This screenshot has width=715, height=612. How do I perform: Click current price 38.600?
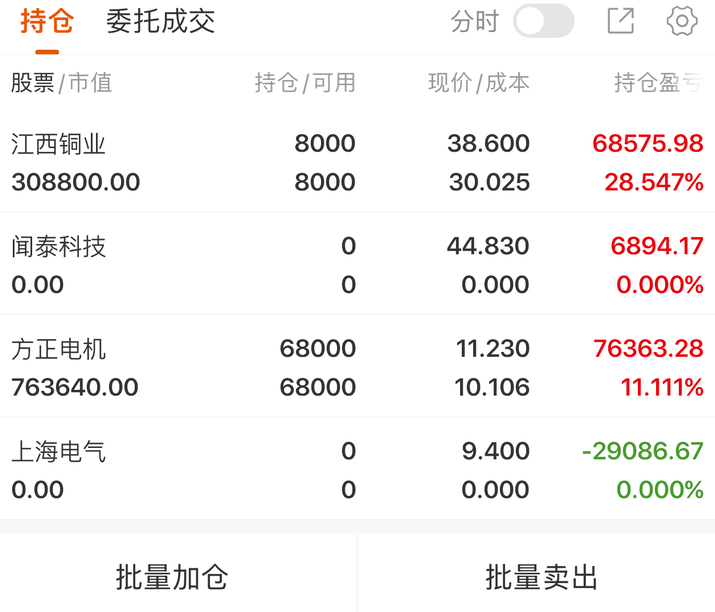pyautogui.click(x=488, y=144)
